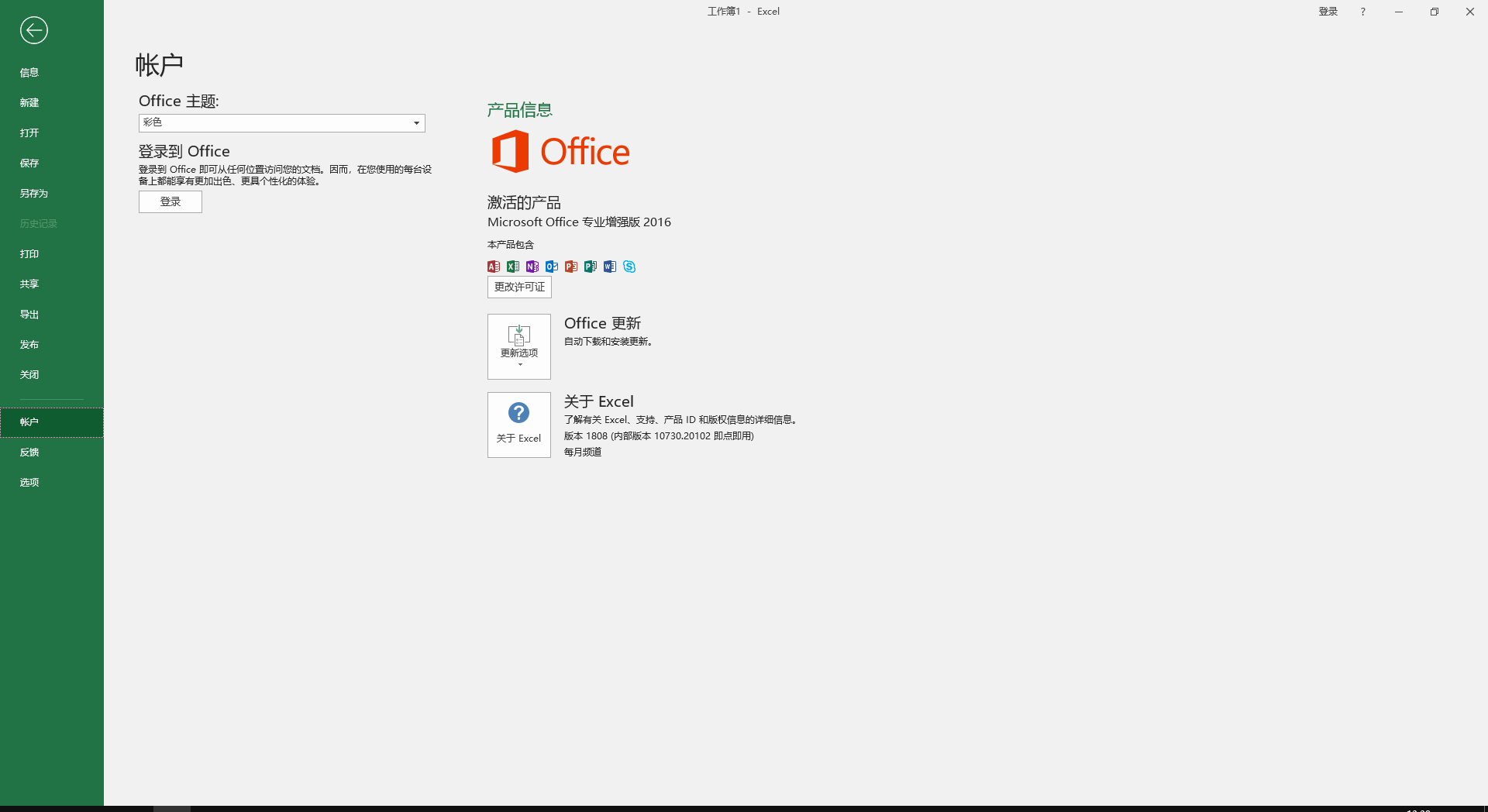Viewport: 1488px width, 812px height.
Task: Click the back arrow to exit Backstage
Action: point(33,30)
